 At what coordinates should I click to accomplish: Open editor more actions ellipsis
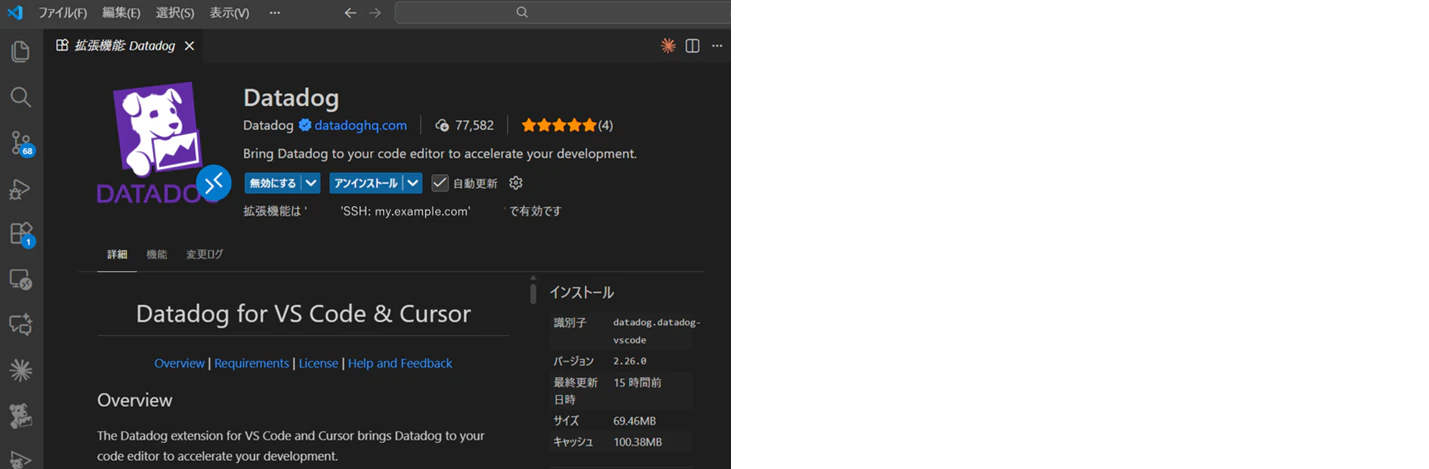click(x=716, y=46)
